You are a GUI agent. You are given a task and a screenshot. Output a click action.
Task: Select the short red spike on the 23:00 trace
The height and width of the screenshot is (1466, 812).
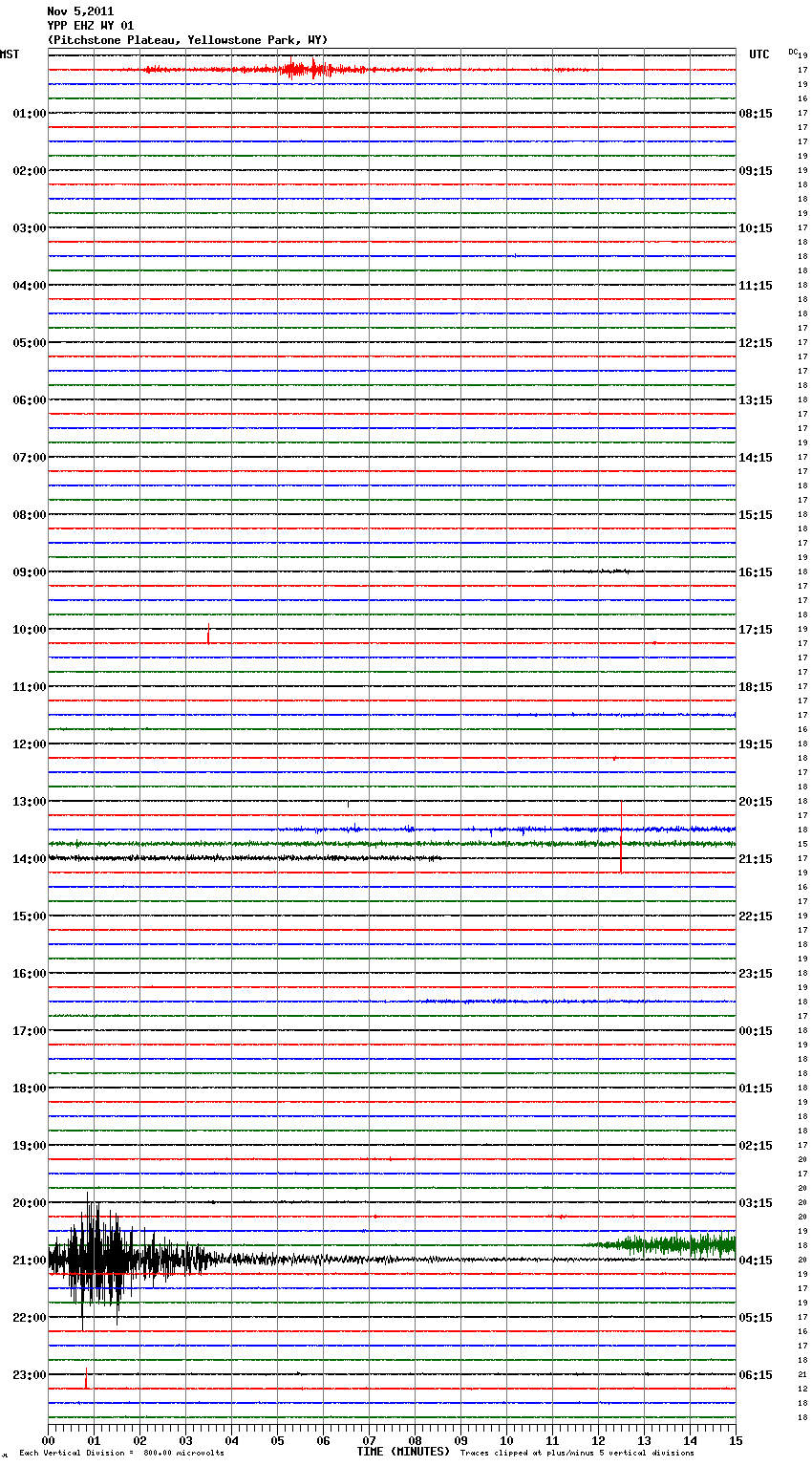click(x=86, y=1377)
